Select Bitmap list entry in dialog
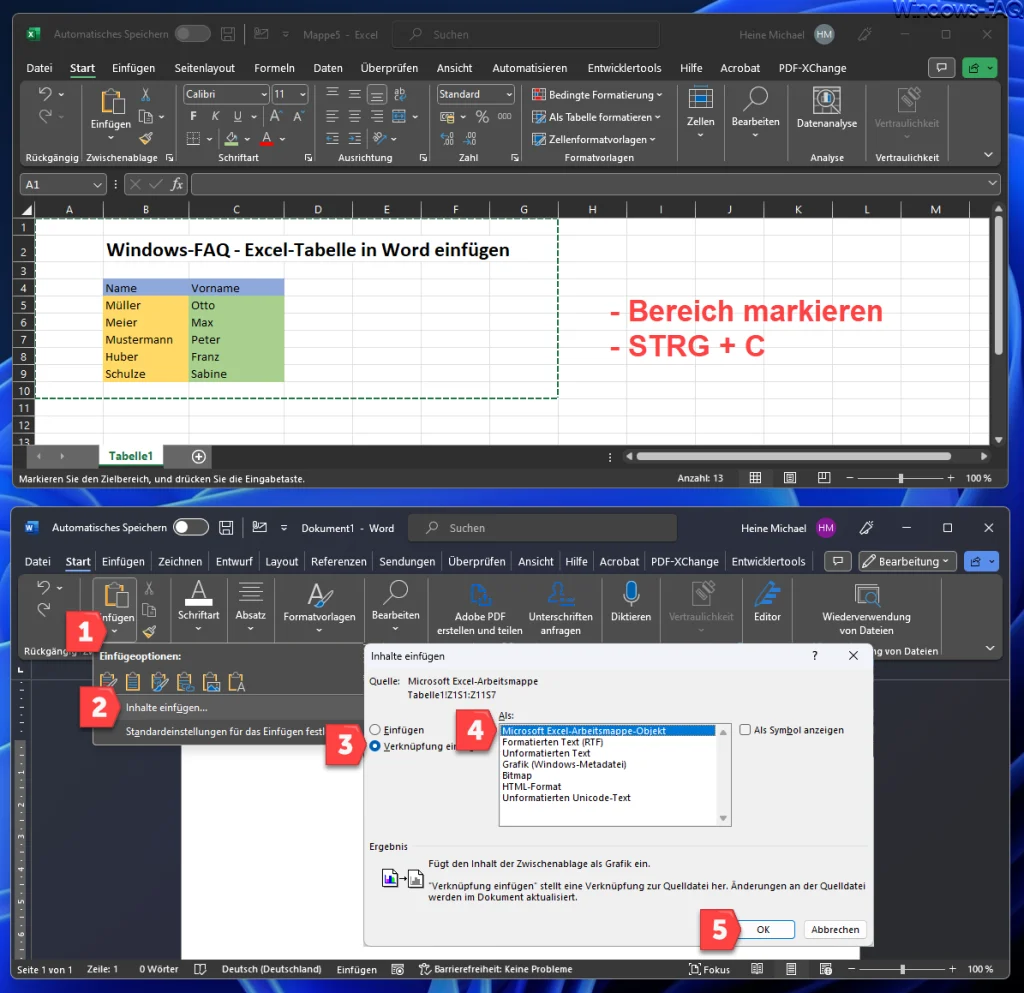The height and width of the screenshot is (993, 1024). [517, 776]
